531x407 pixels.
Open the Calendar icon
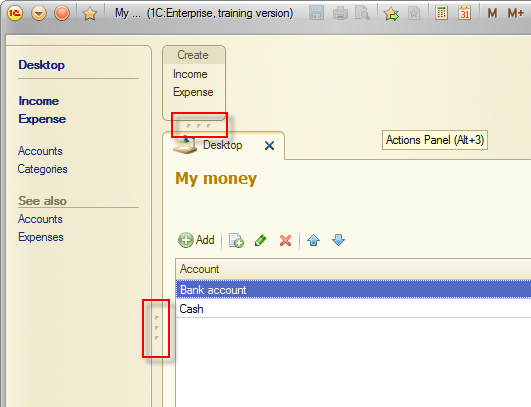(x=465, y=13)
